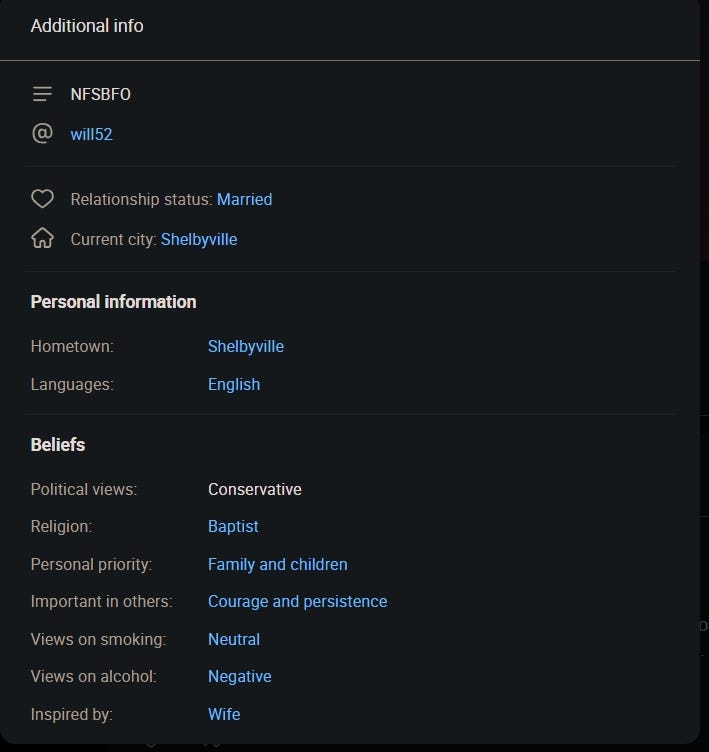The image size is (709, 752).
Task: Open the Courage and persistence link
Action: pyautogui.click(x=297, y=601)
